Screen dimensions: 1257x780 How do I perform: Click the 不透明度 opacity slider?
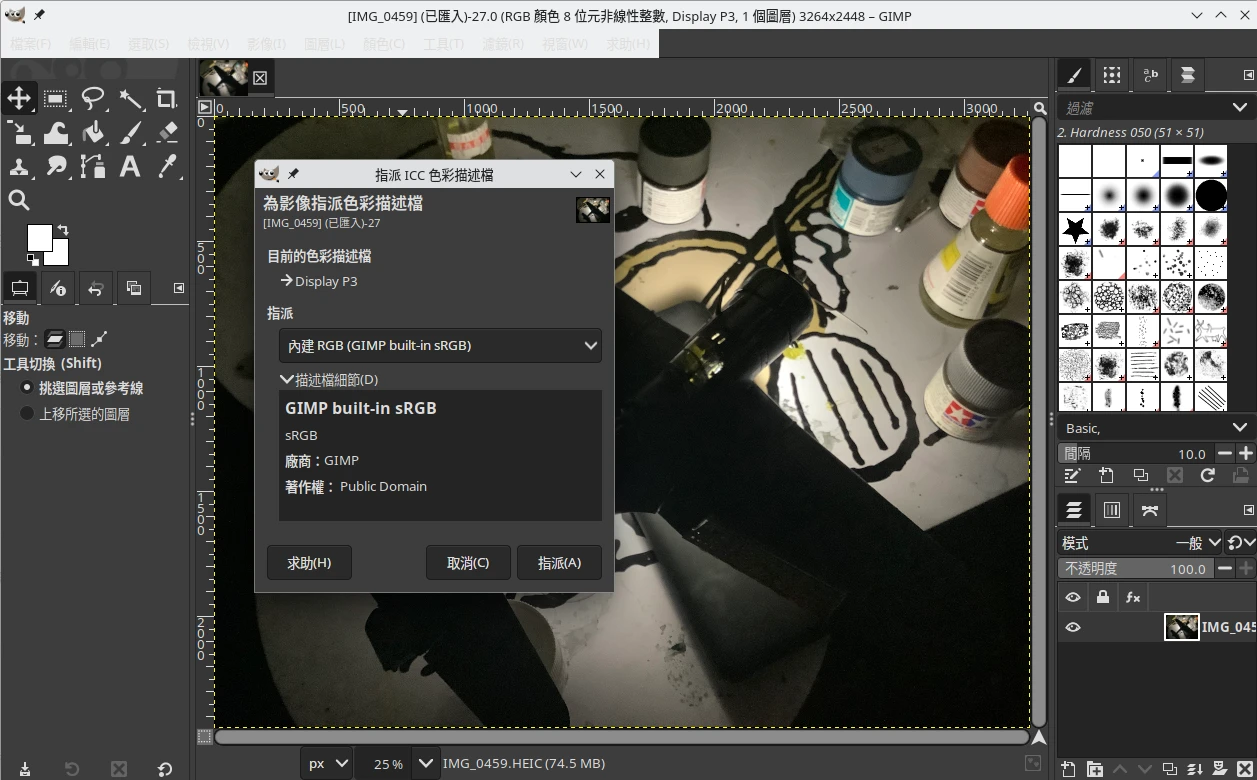tap(1134, 569)
